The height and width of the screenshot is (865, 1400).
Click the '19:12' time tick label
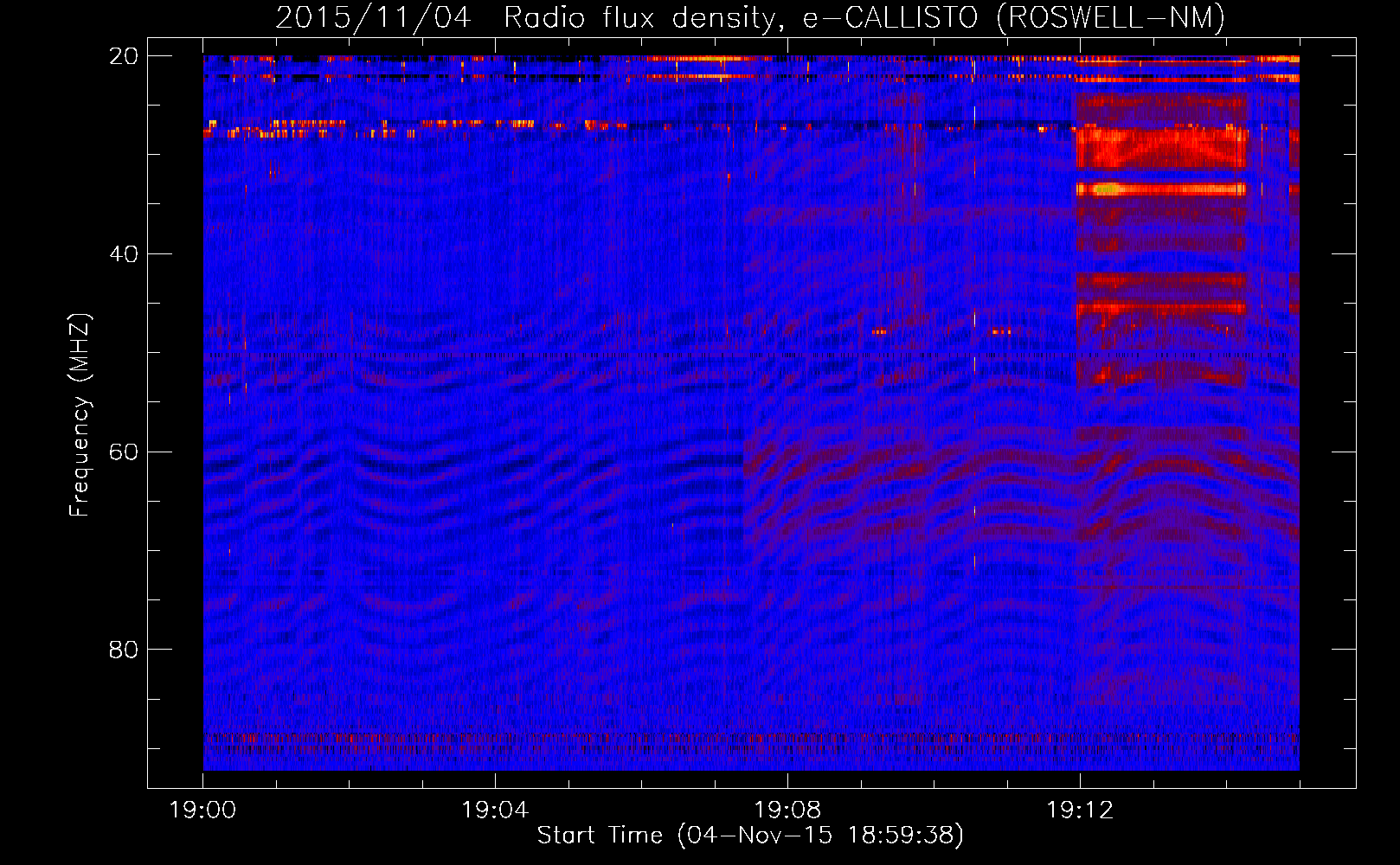pyautogui.click(x=1080, y=811)
